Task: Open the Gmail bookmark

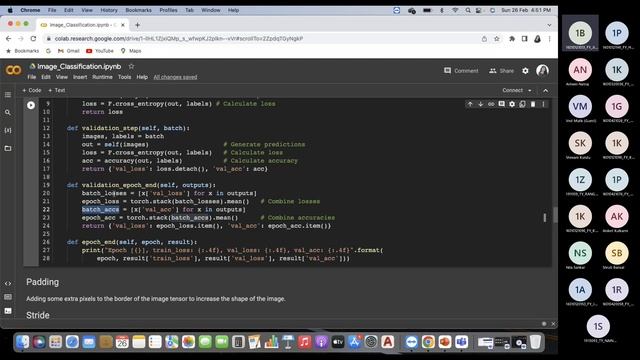Action: click(x=69, y=51)
